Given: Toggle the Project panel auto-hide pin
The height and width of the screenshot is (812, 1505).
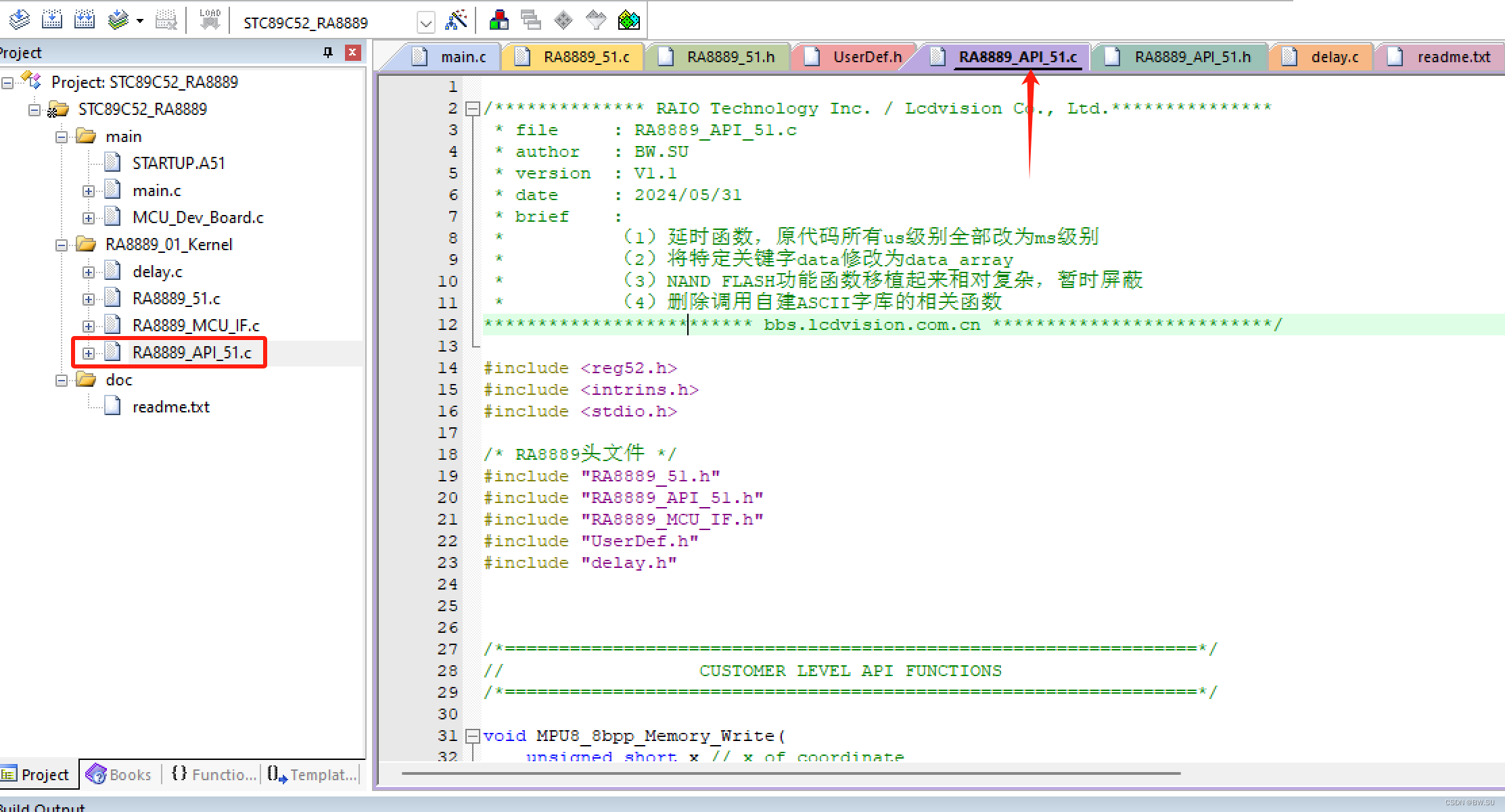Looking at the screenshot, I should pos(328,53).
